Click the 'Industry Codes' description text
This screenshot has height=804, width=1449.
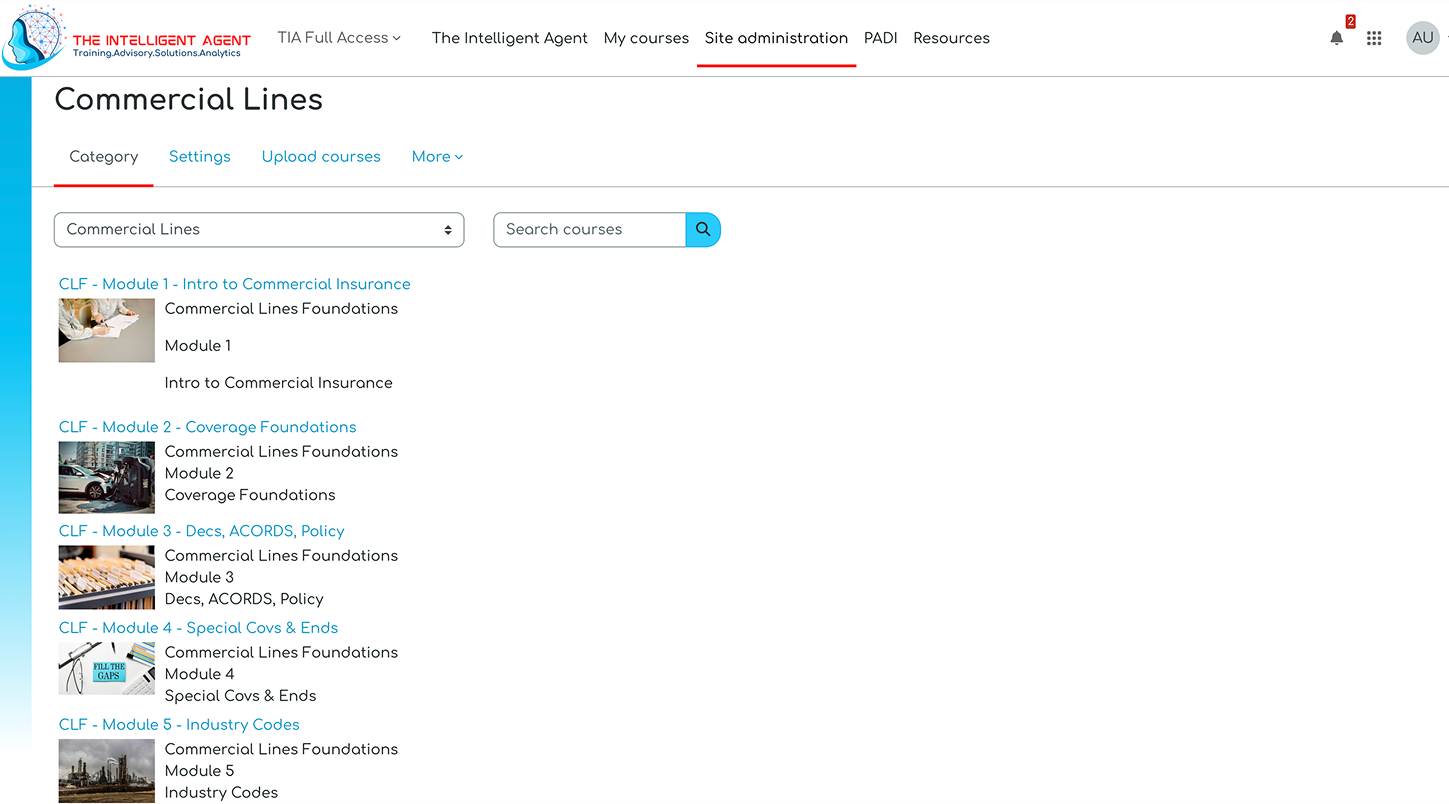click(221, 793)
